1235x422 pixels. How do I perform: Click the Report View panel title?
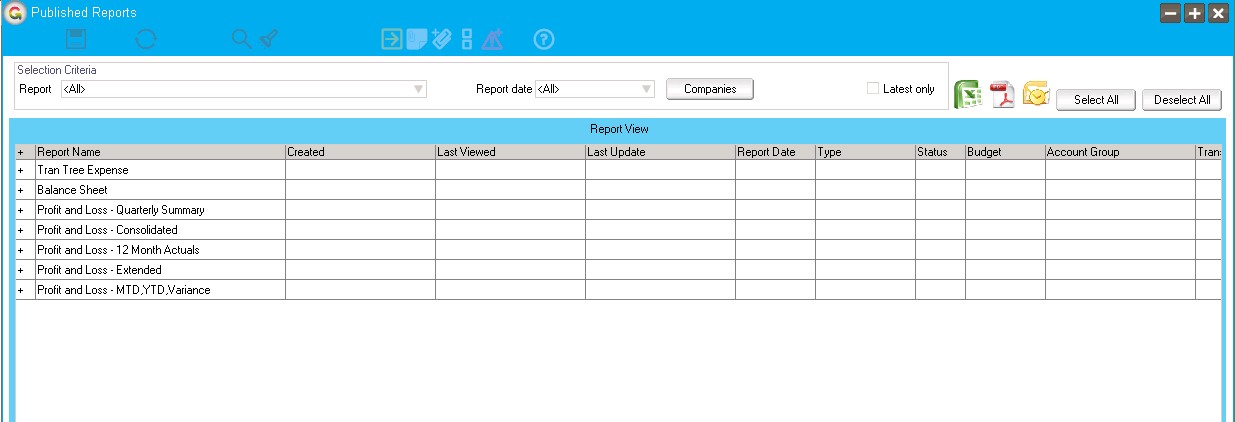point(619,129)
